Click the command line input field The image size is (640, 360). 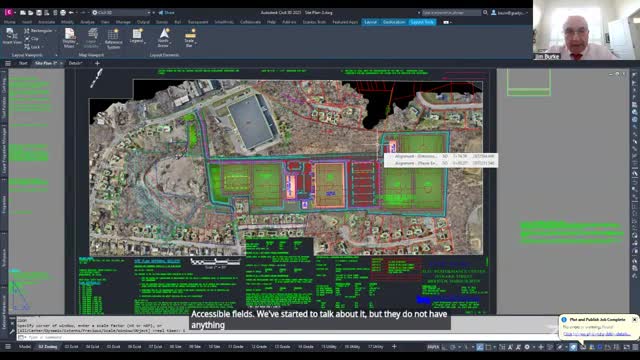(286, 337)
